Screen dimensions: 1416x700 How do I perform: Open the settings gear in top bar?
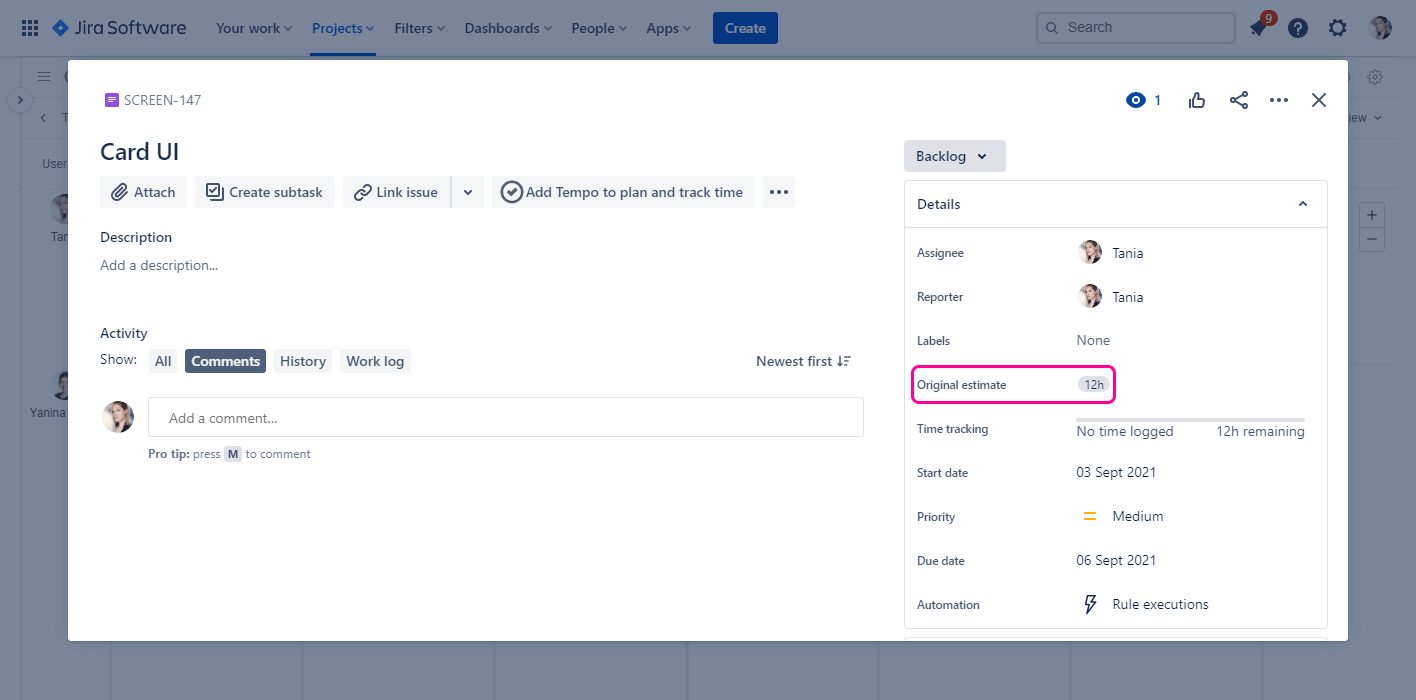tap(1338, 28)
